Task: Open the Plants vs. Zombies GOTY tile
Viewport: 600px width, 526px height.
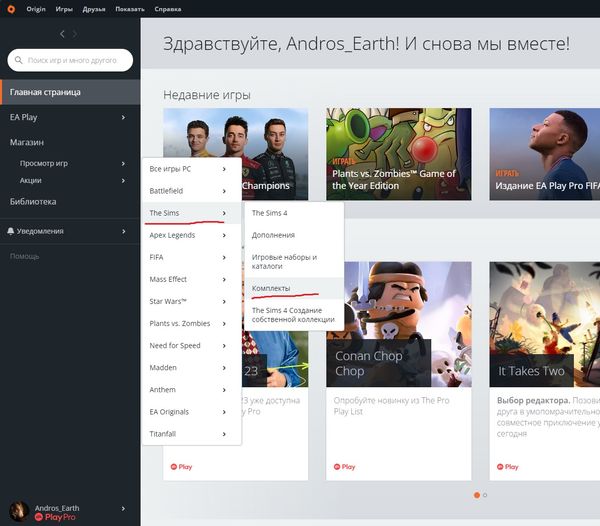Action: 399,154
